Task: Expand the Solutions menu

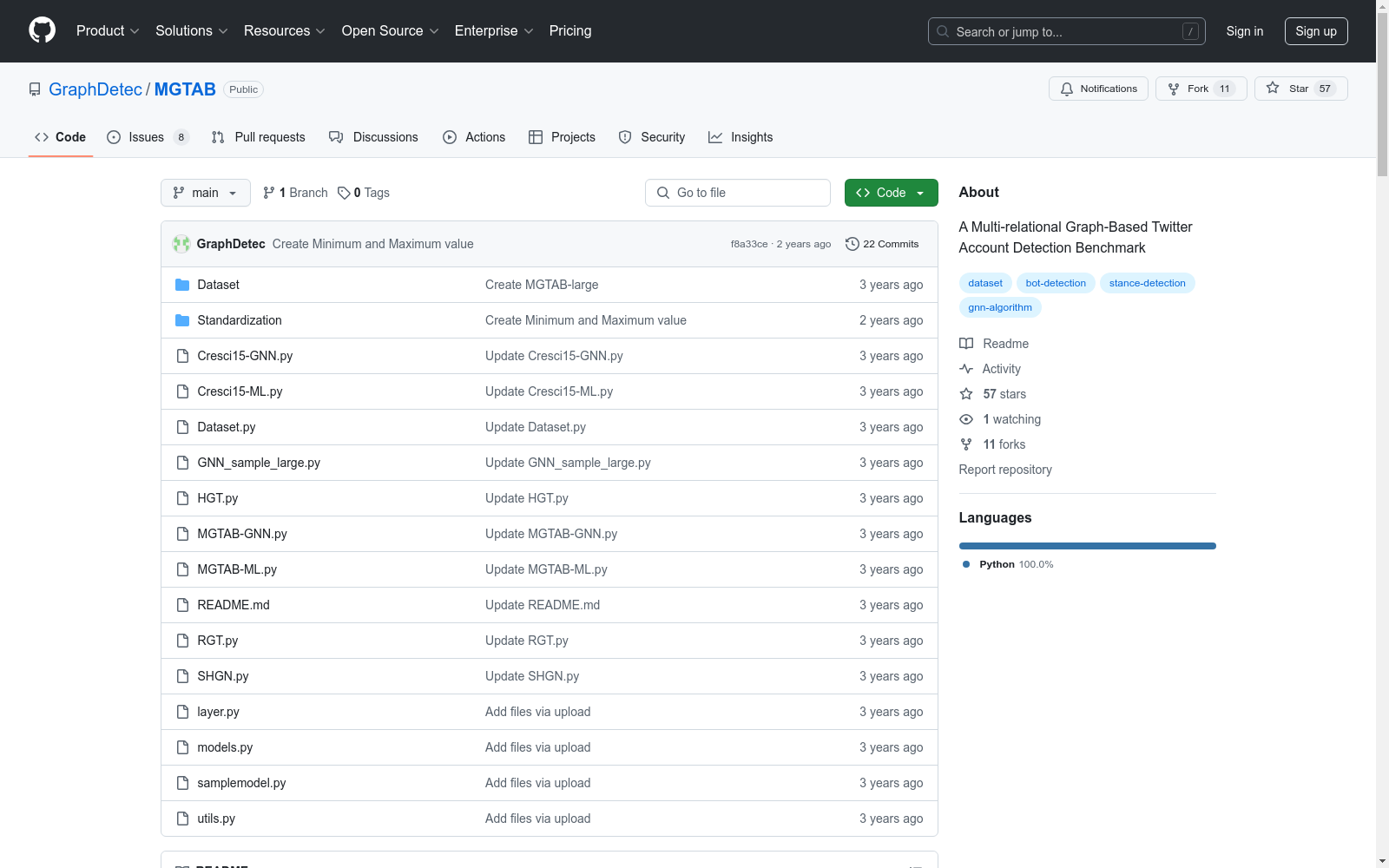Action: 191,31
